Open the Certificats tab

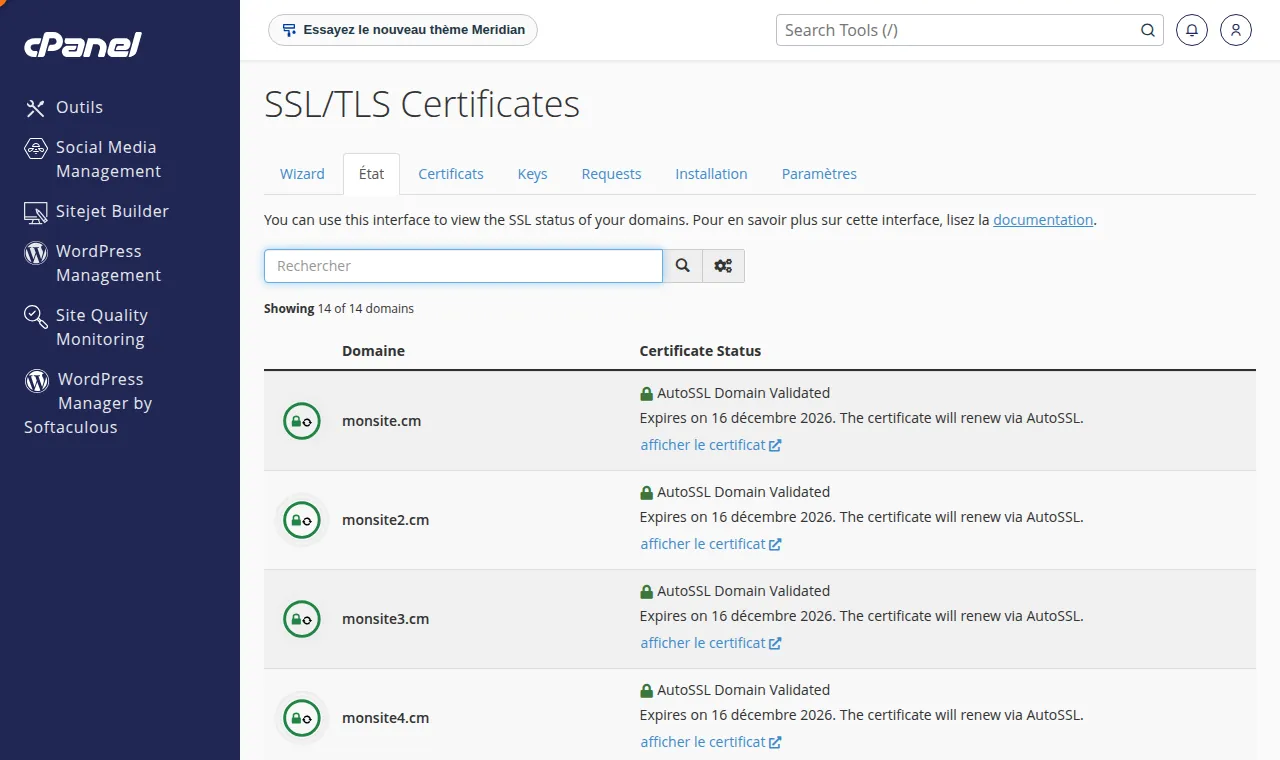tap(451, 174)
